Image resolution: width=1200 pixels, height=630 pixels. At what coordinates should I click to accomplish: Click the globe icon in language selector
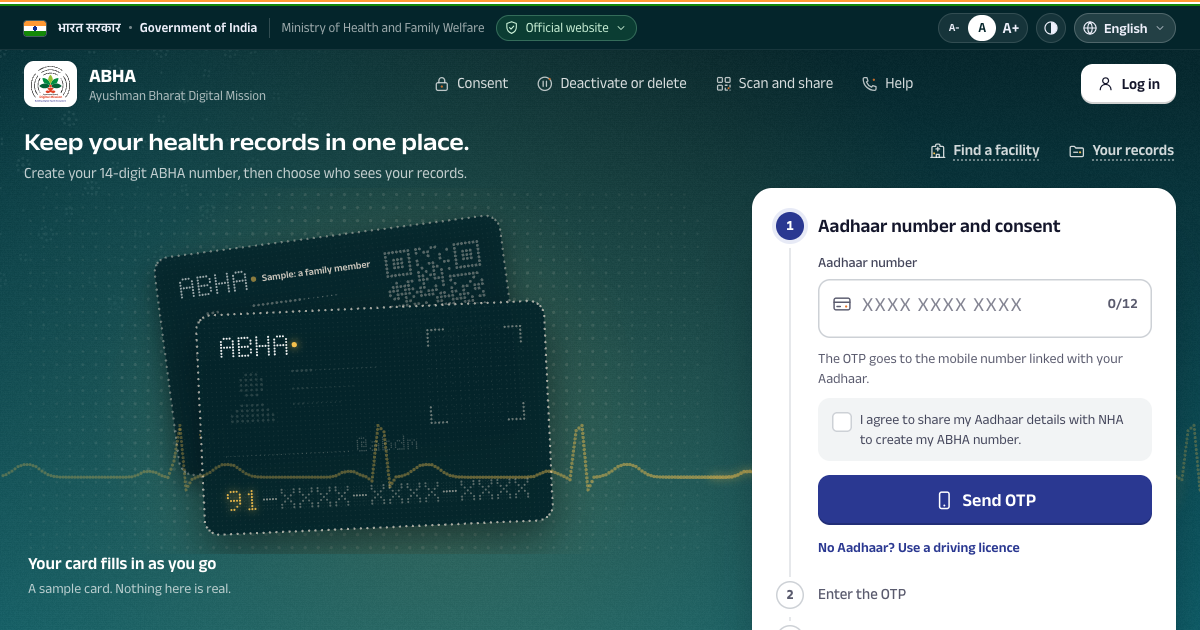coord(1090,28)
